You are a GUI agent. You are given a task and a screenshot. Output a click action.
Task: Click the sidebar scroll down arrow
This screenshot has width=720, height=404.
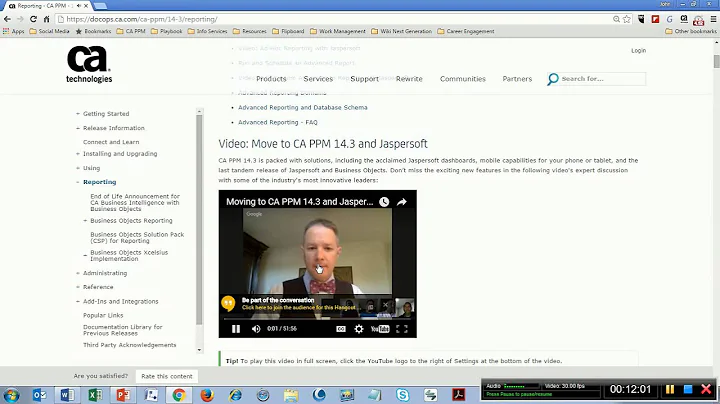[199, 350]
